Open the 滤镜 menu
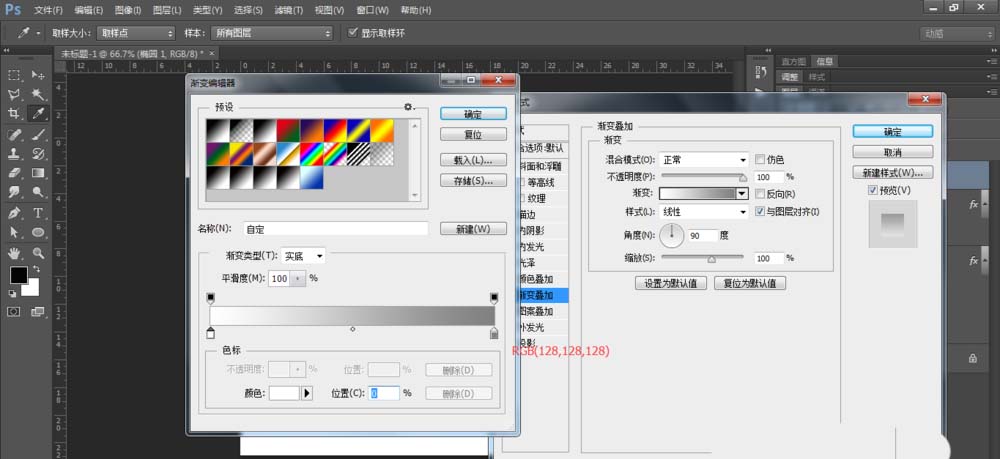The height and width of the screenshot is (459, 1000). tap(287, 10)
